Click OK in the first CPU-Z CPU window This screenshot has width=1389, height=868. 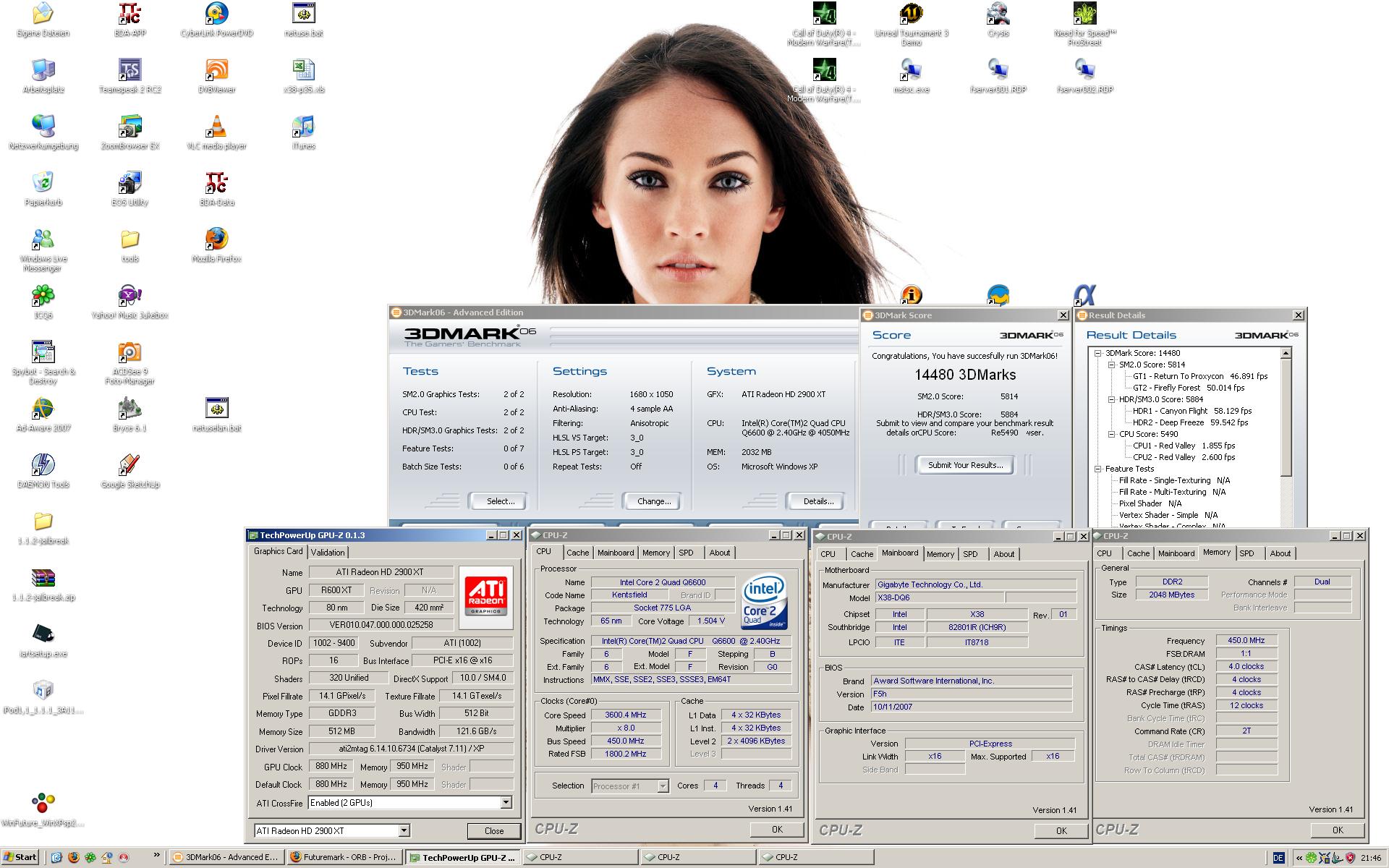point(776,830)
